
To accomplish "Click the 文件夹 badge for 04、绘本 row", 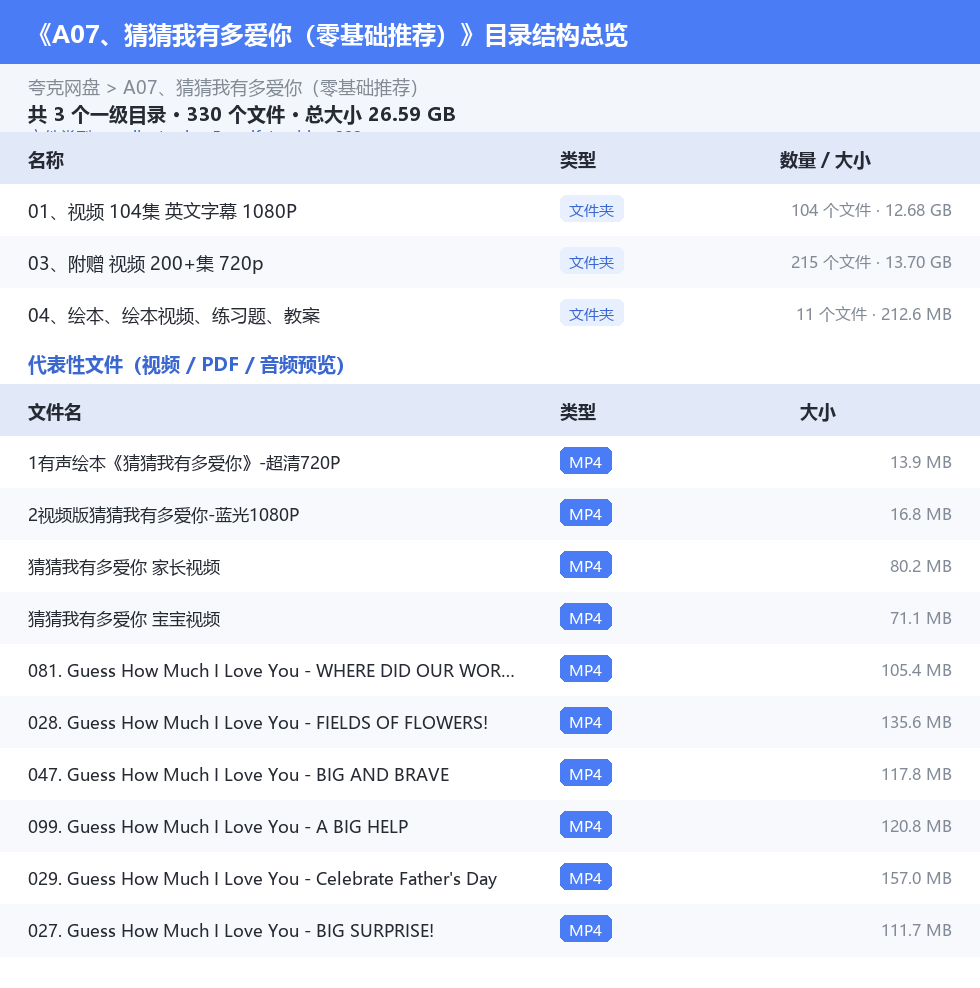I will [592, 314].
